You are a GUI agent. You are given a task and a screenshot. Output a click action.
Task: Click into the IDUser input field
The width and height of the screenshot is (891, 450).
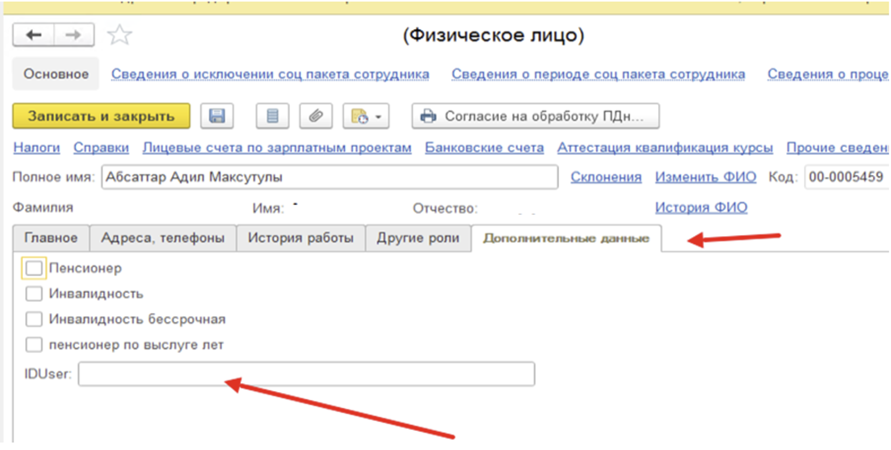[x=306, y=374]
